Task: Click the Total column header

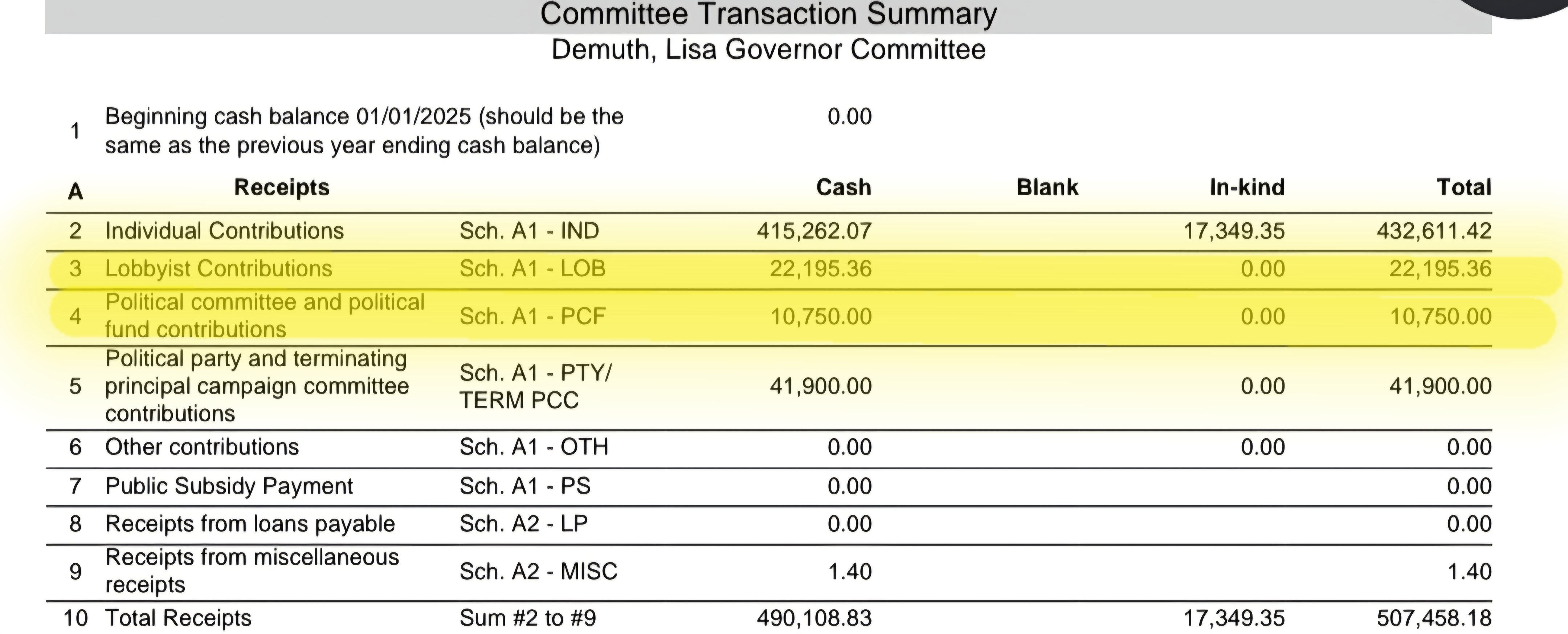Action: click(x=1463, y=188)
